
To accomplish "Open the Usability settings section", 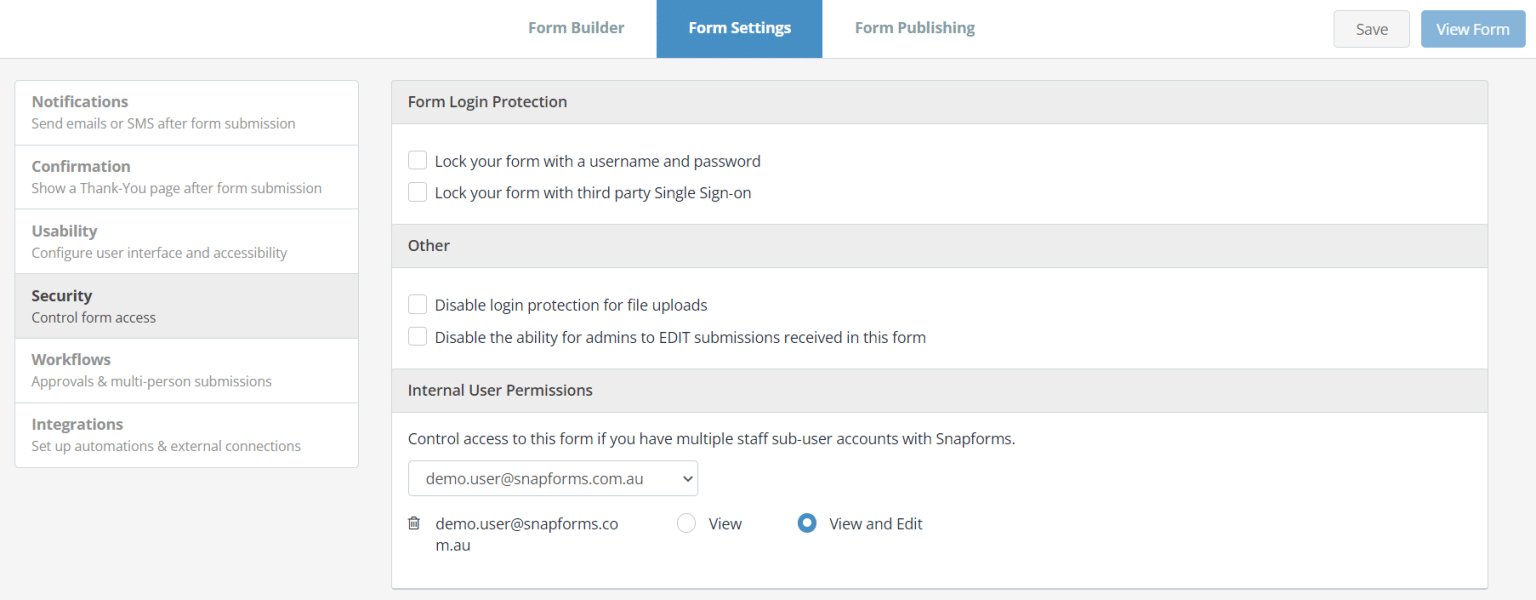I will tap(186, 240).
